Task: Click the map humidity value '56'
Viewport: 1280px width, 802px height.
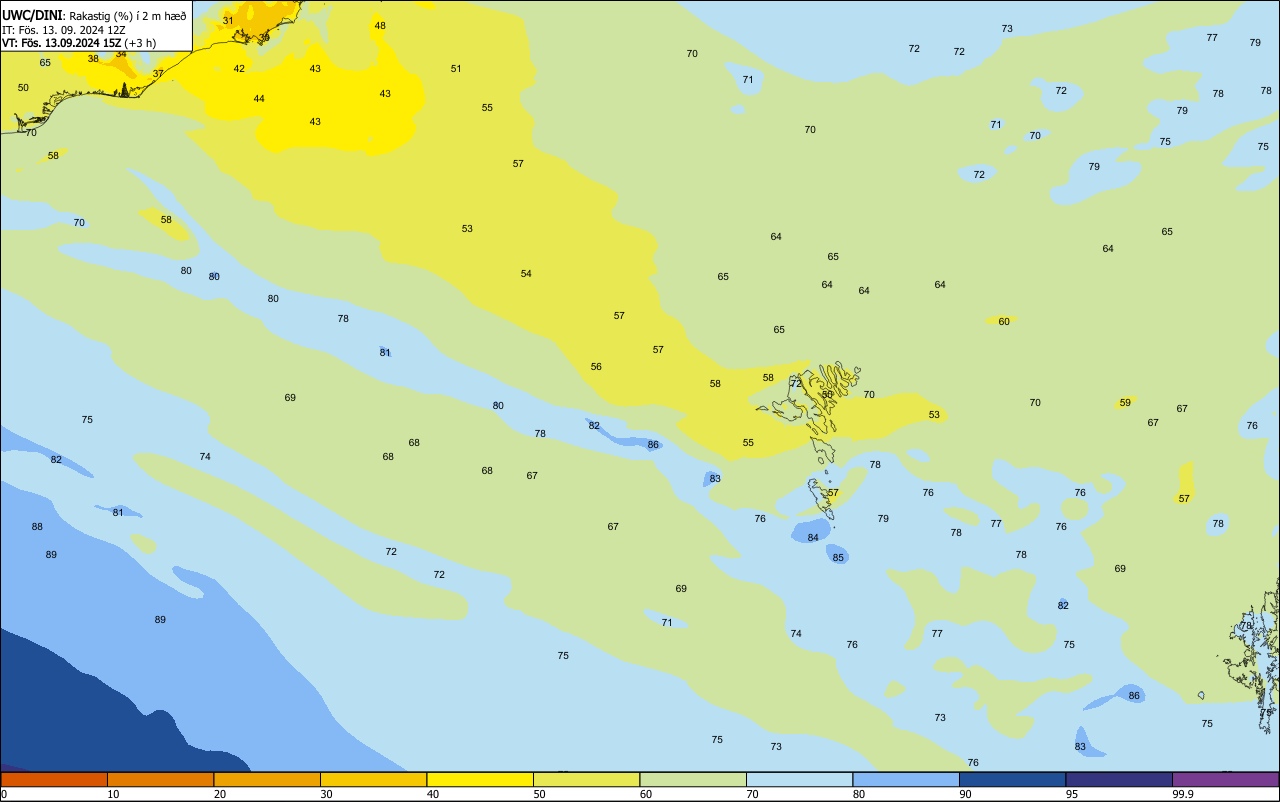Action: point(596,366)
